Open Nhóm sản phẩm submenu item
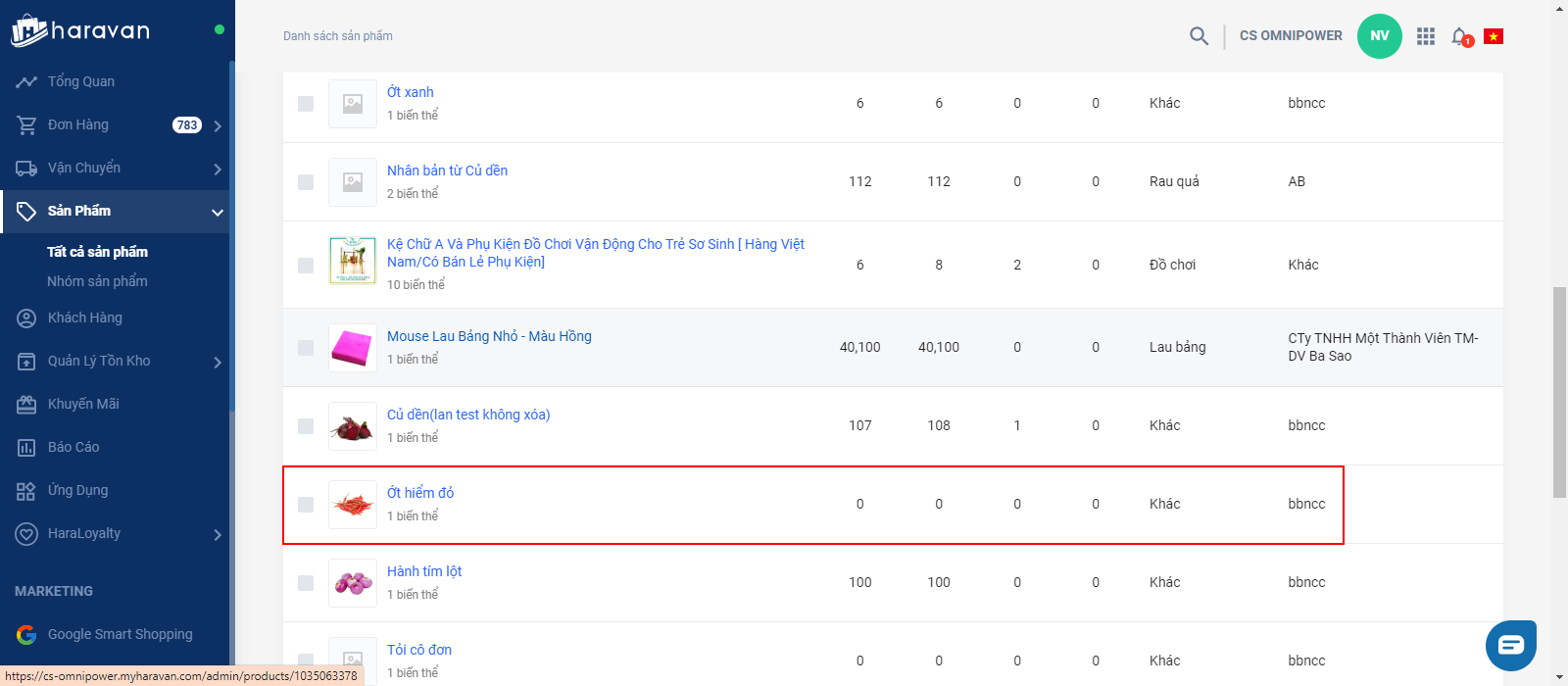1568x686 pixels. pyautogui.click(x=97, y=281)
